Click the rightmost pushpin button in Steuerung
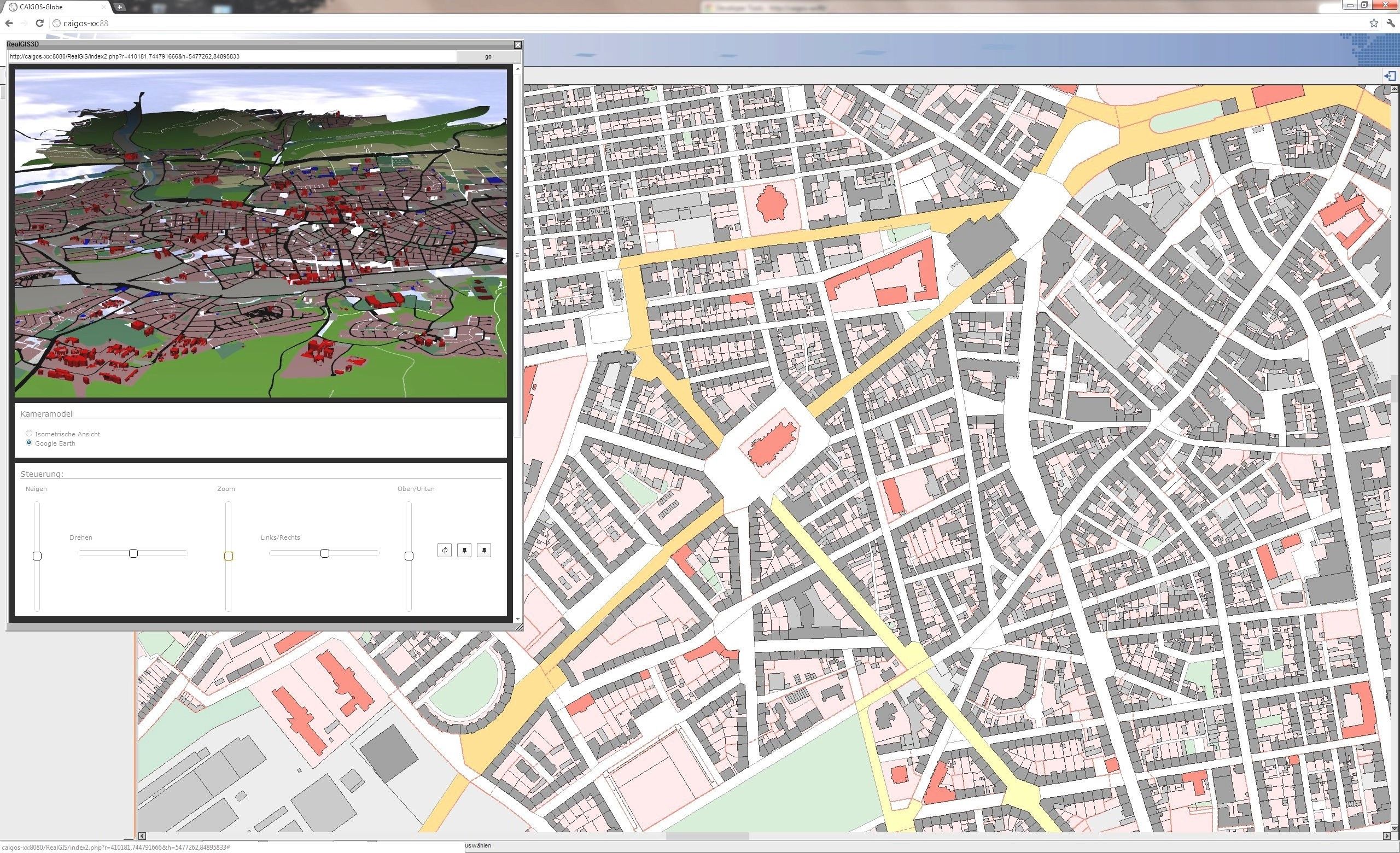The height and width of the screenshot is (853, 1400). pos(483,550)
